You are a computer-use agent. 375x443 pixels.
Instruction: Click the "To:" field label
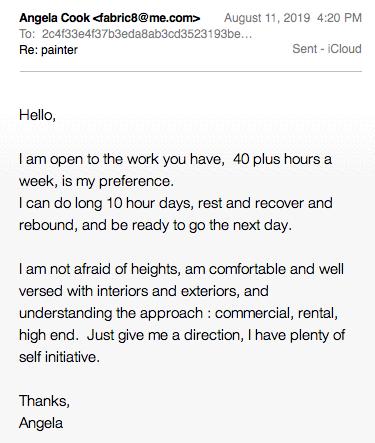pos(27,34)
